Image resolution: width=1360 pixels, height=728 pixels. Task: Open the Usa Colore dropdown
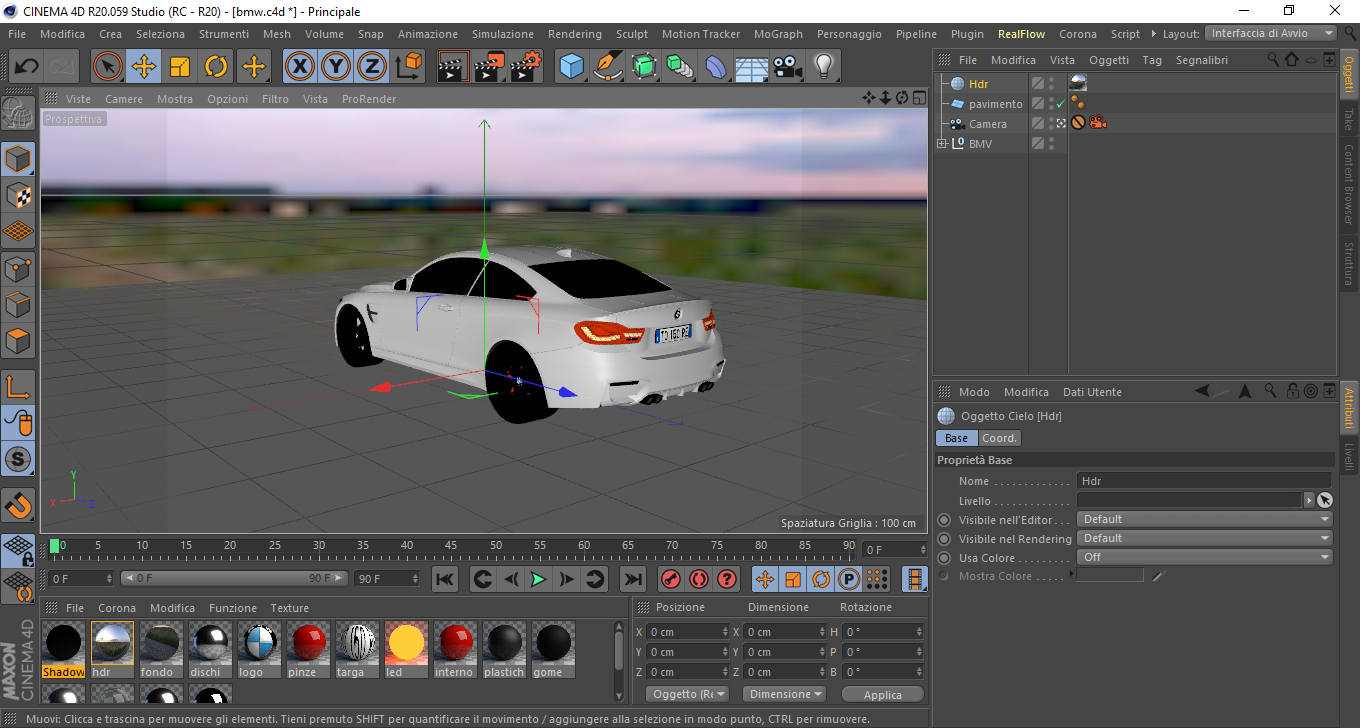pos(1205,557)
